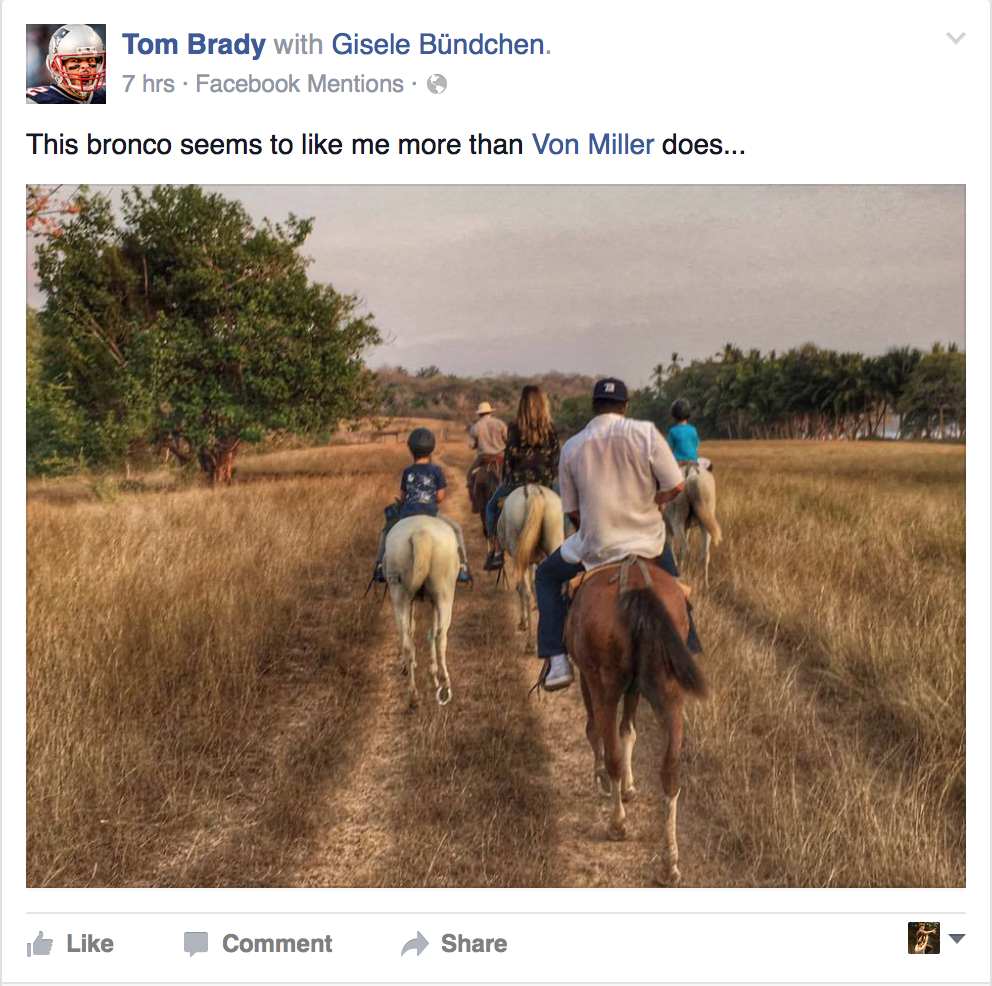Viewport: 992px width, 986px height.
Task: Click the Share button label
Action: tap(474, 944)
